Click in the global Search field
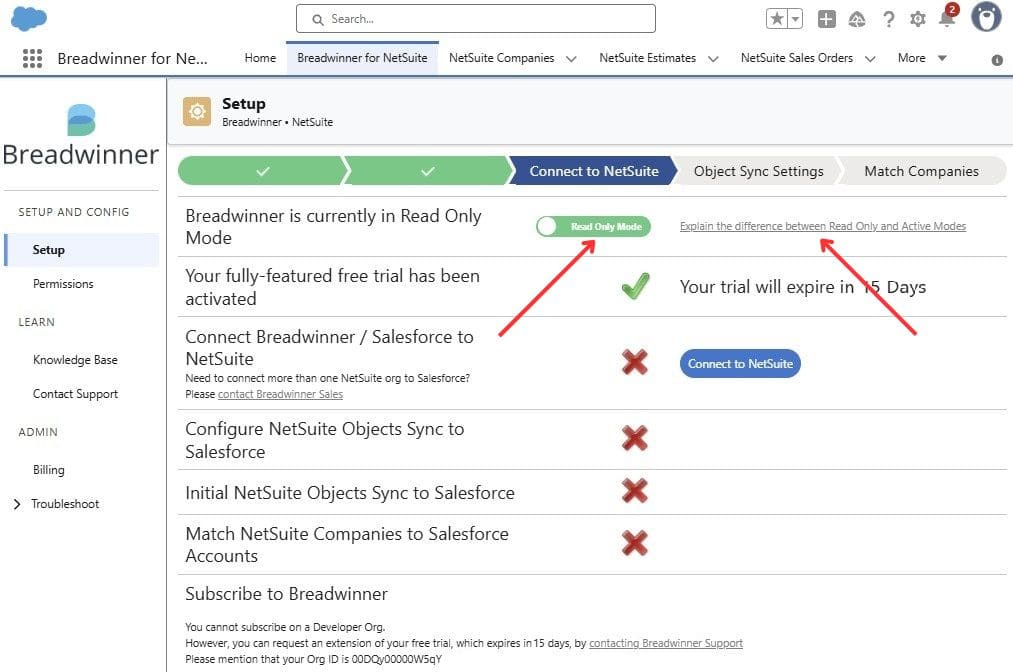The height and width of the screenshot is (672, 1013). tap(475, 19)
